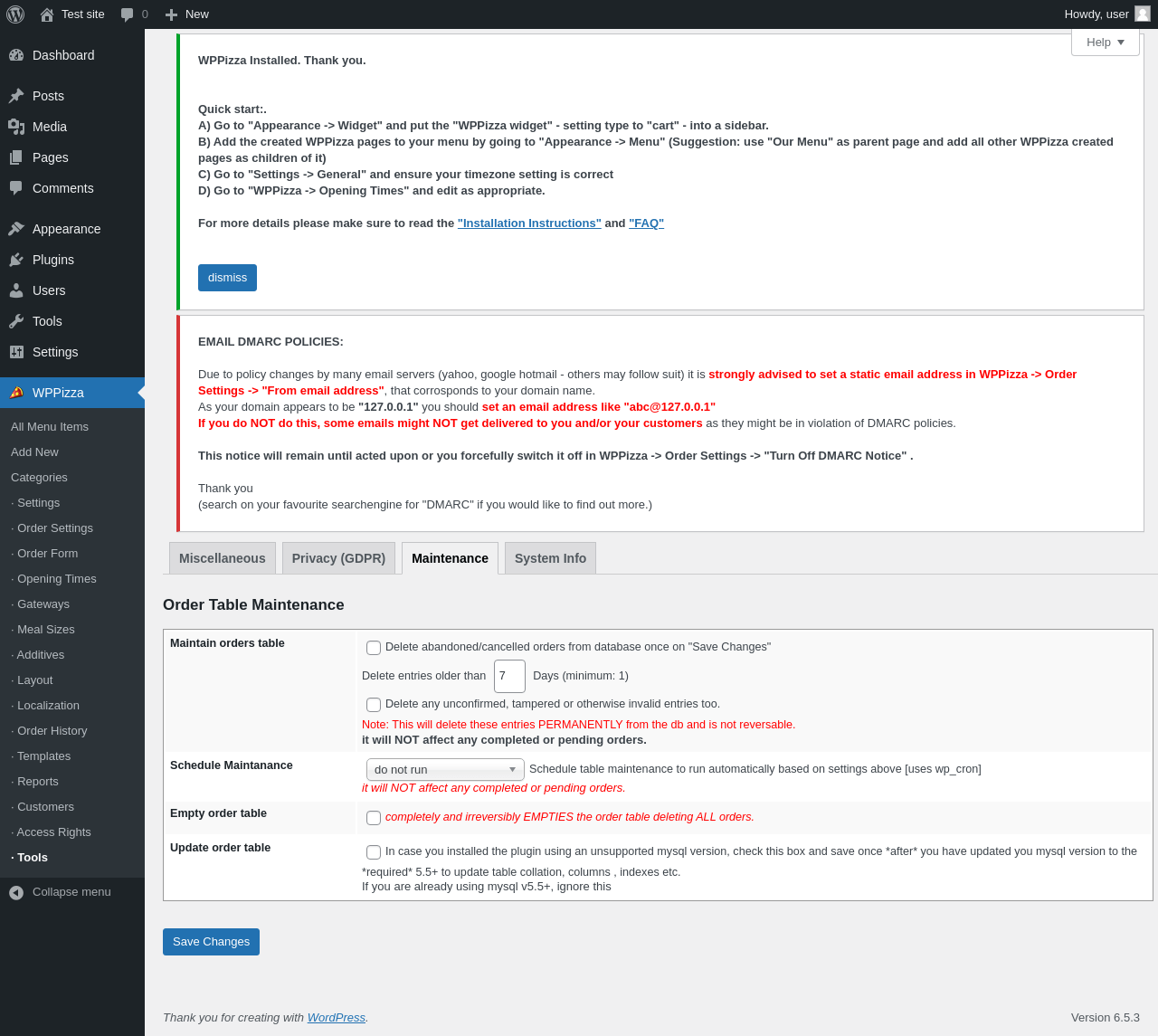Viewport: 1158px width, 1036px height.
Task: Click the home icon beside Test site
Action: click(x=47, y=14)
